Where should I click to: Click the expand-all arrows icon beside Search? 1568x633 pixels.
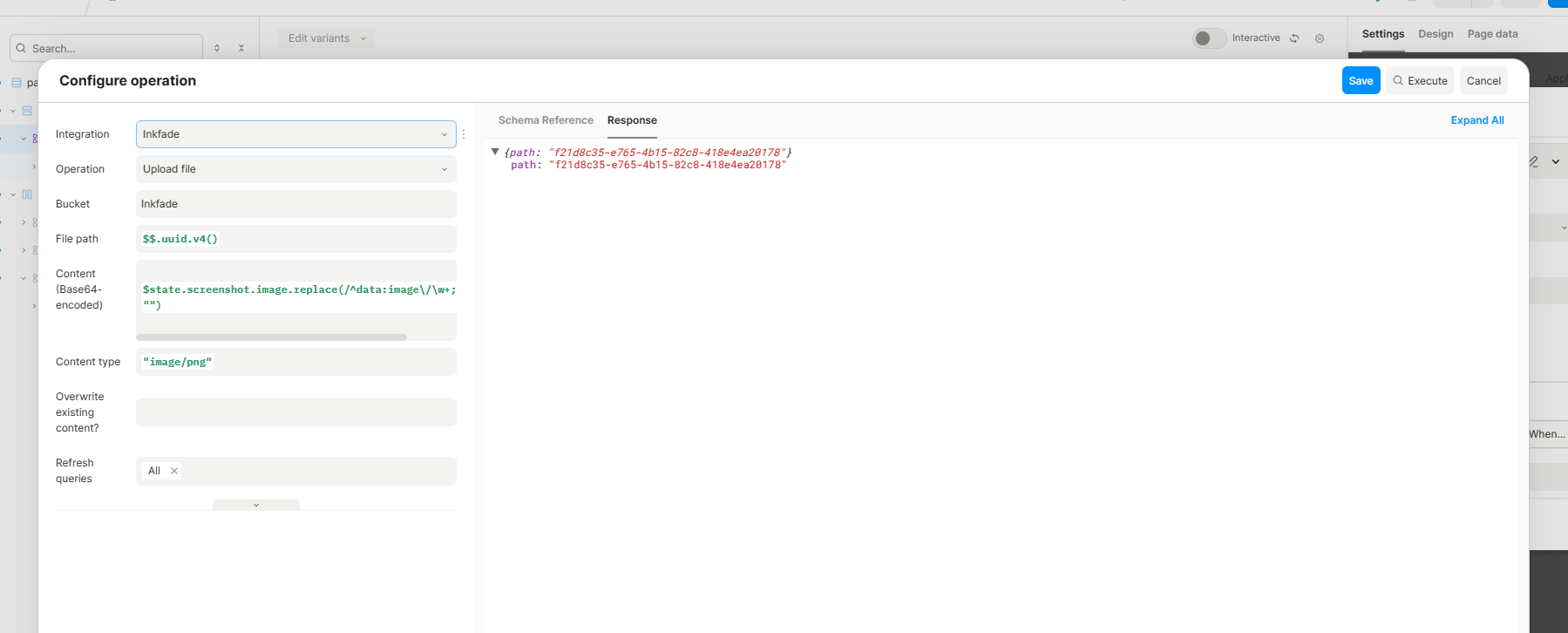(x=217, y=48)
